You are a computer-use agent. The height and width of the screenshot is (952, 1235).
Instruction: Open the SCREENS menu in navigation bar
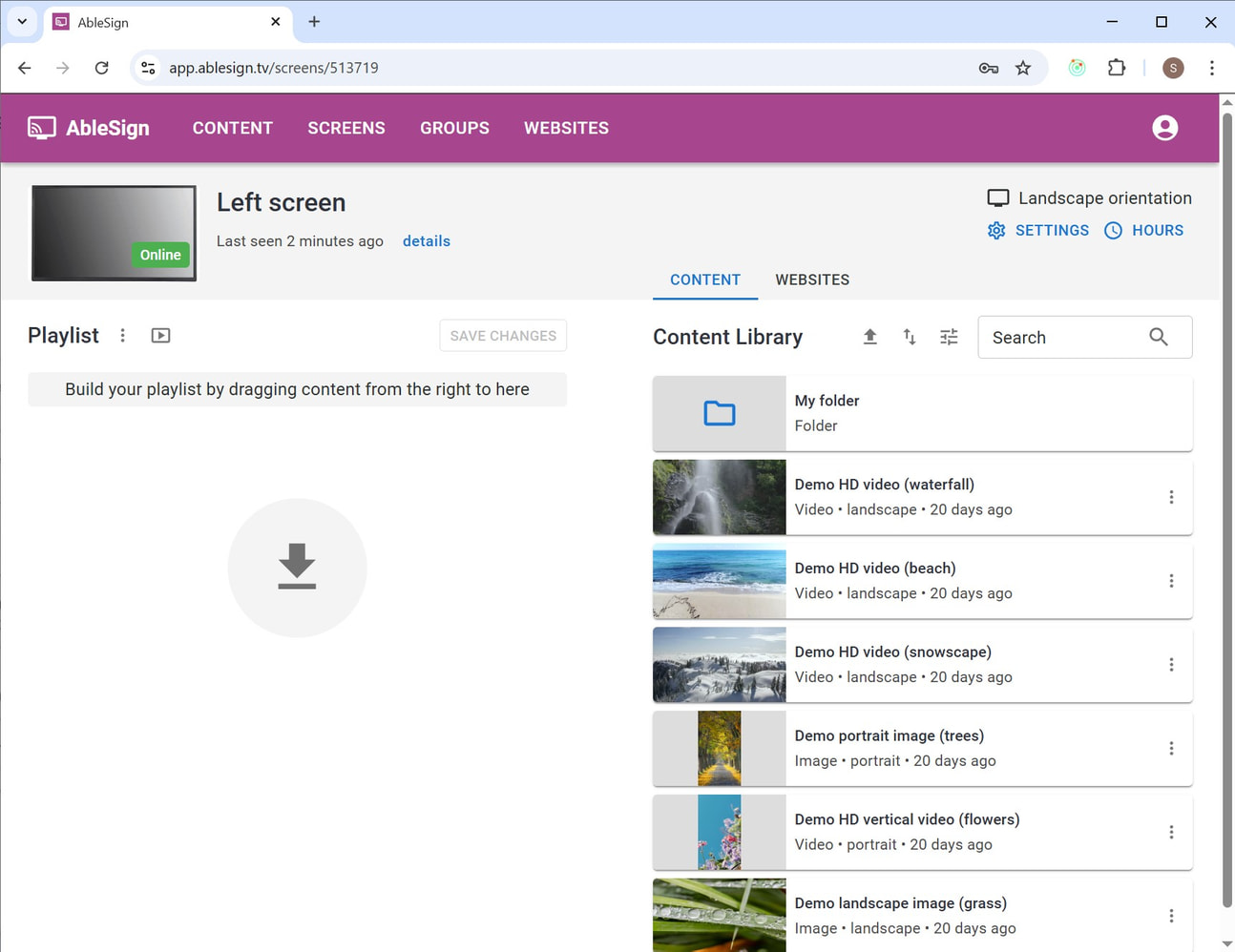[345, 128]
